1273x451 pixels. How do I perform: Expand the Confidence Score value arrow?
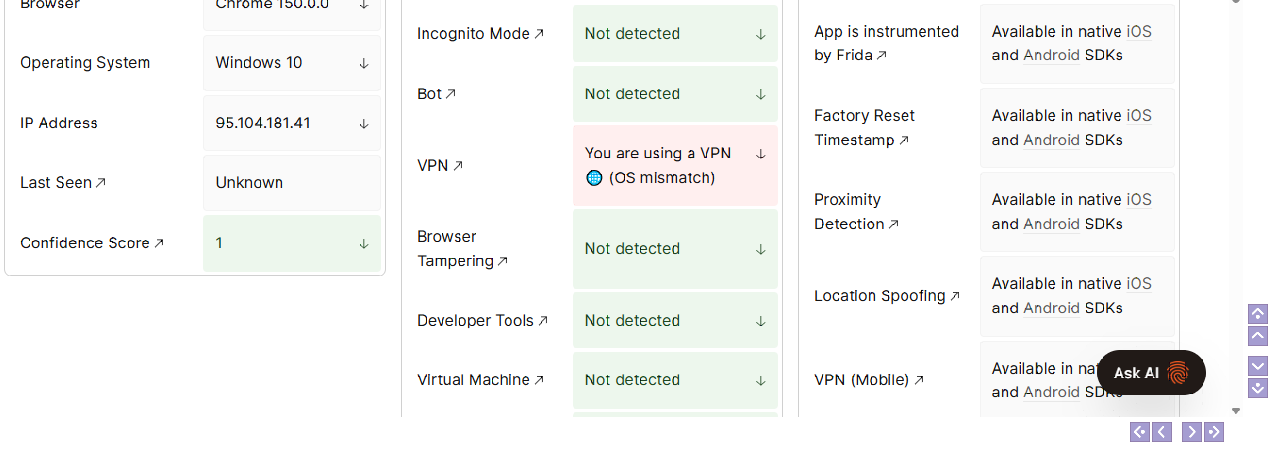click(x=364, y=243)
